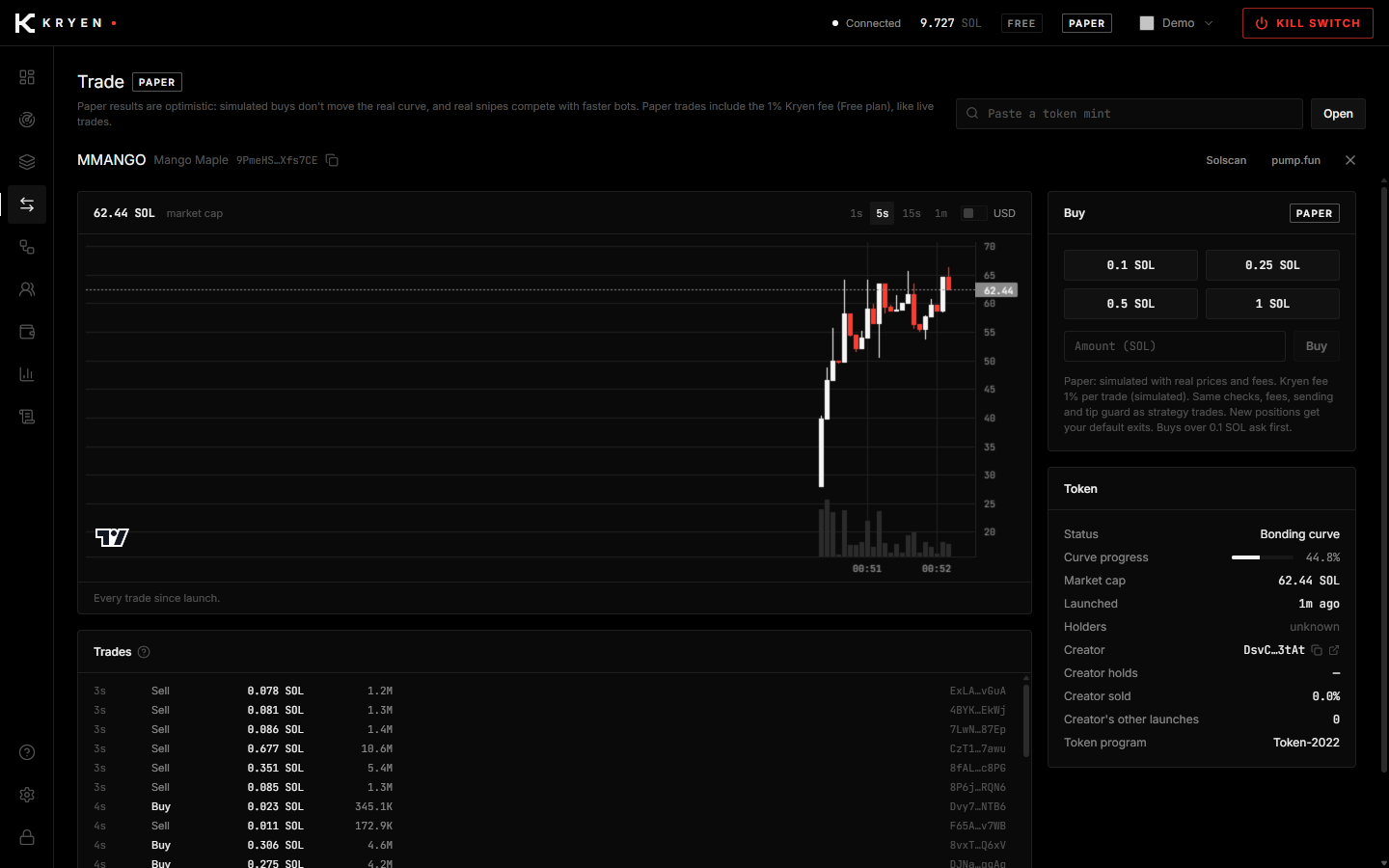Open the settings gear in sidebar
Viewport: 1389px width, 868px height.
[27, 795]
